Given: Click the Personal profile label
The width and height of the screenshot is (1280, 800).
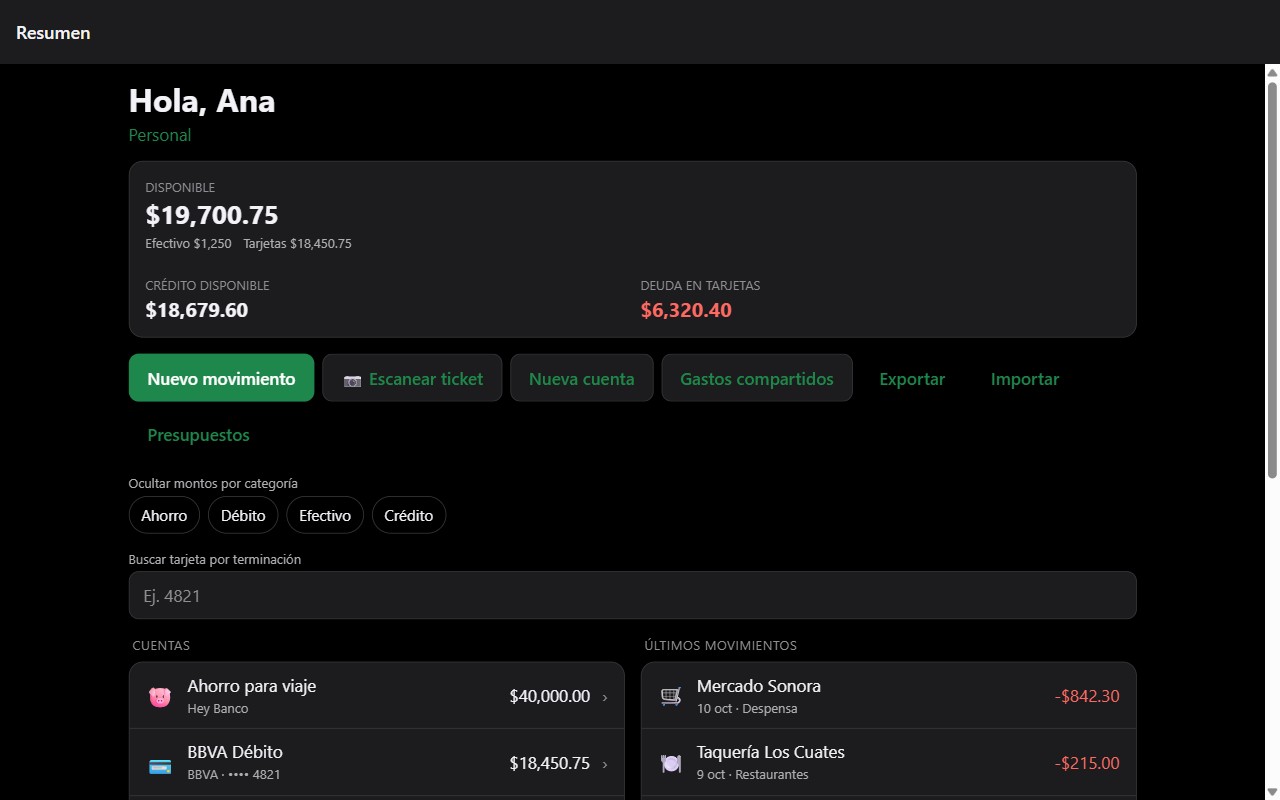Looking at the screenshot, I should 160,135.
